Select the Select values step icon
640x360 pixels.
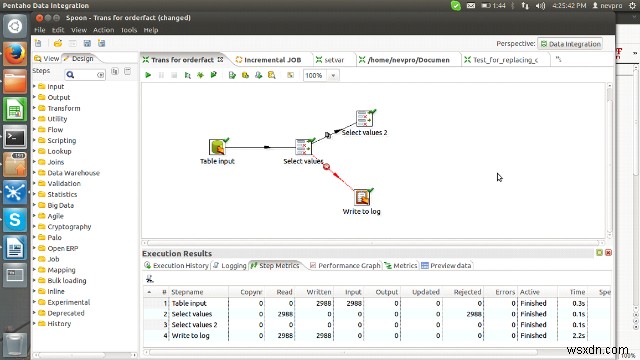(x=303, y=147)
